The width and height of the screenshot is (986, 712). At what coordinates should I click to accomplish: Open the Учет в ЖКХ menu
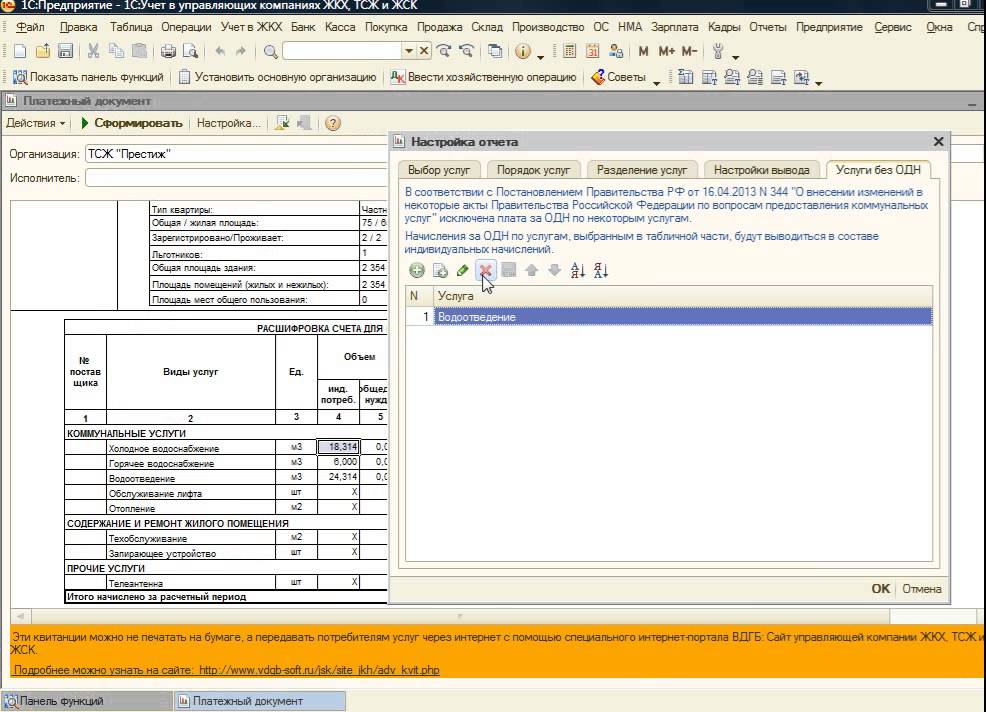click(252, 27)
